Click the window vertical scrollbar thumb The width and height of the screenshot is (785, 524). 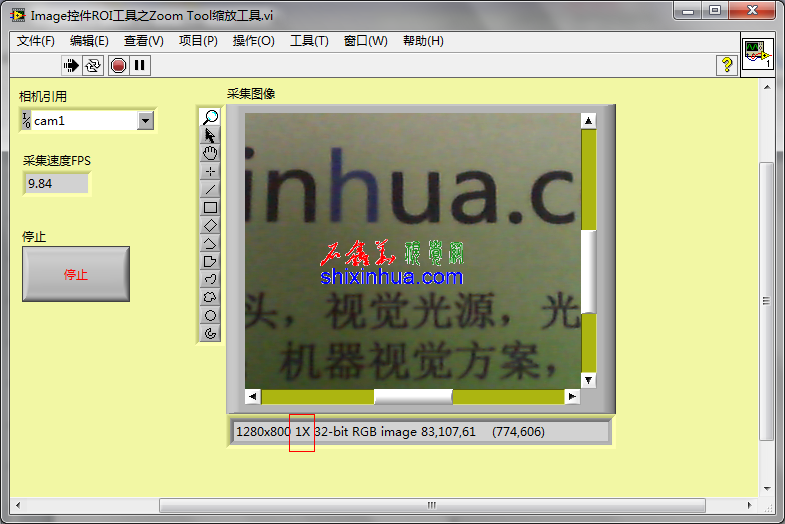tap(767, 301)
